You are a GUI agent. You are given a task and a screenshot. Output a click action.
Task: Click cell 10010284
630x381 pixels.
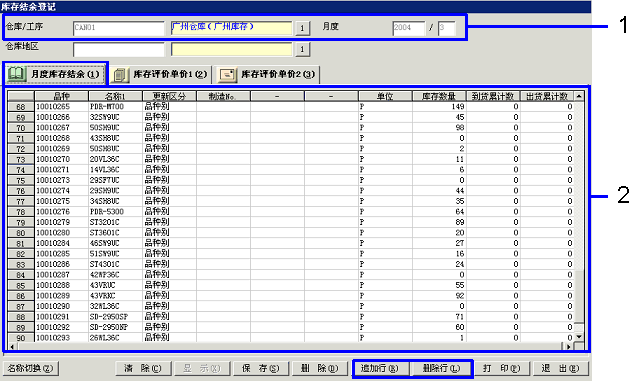click(61, 243)
